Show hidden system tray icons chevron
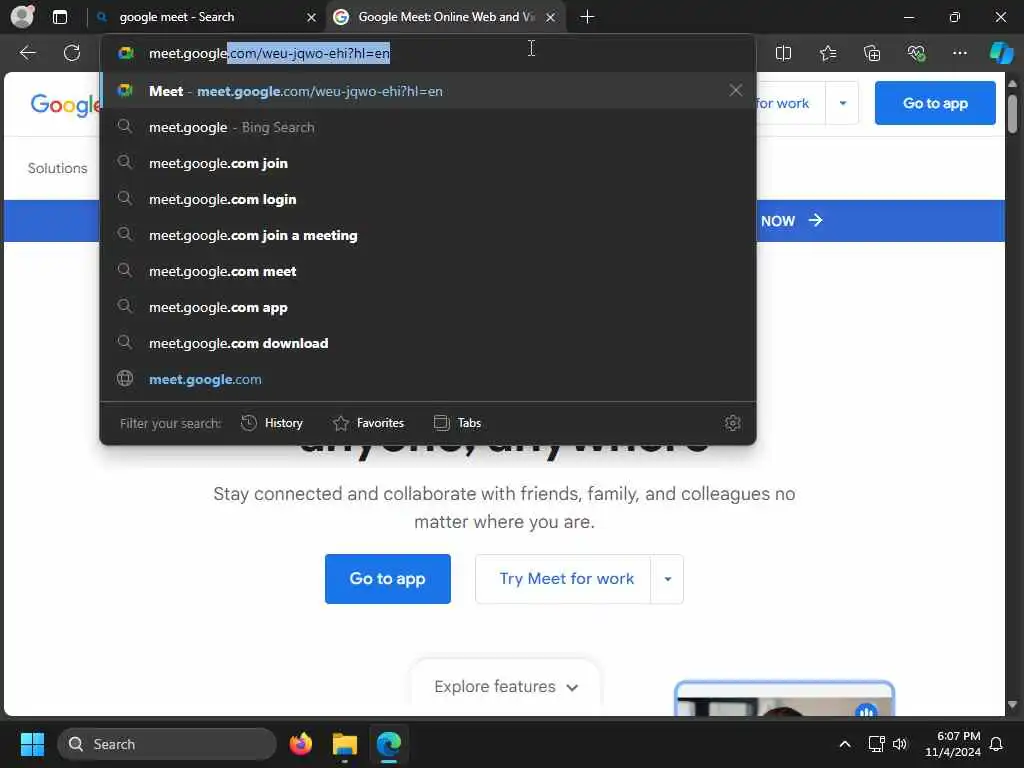Image resolution: width=1024 pixels, height=768 pixels. click(x=844, y=744)
